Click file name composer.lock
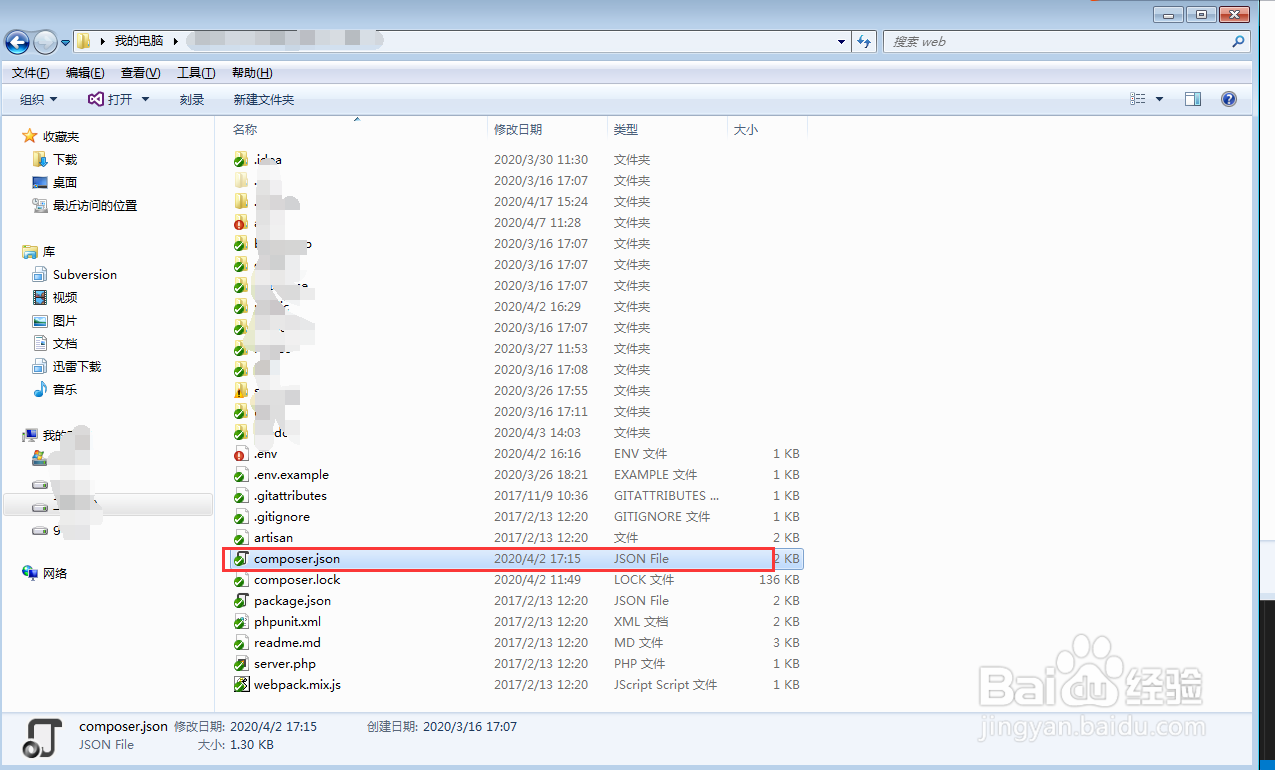The width and height of the screenshot is (1275, 770). pyautogui.click(x=297, y=580)
